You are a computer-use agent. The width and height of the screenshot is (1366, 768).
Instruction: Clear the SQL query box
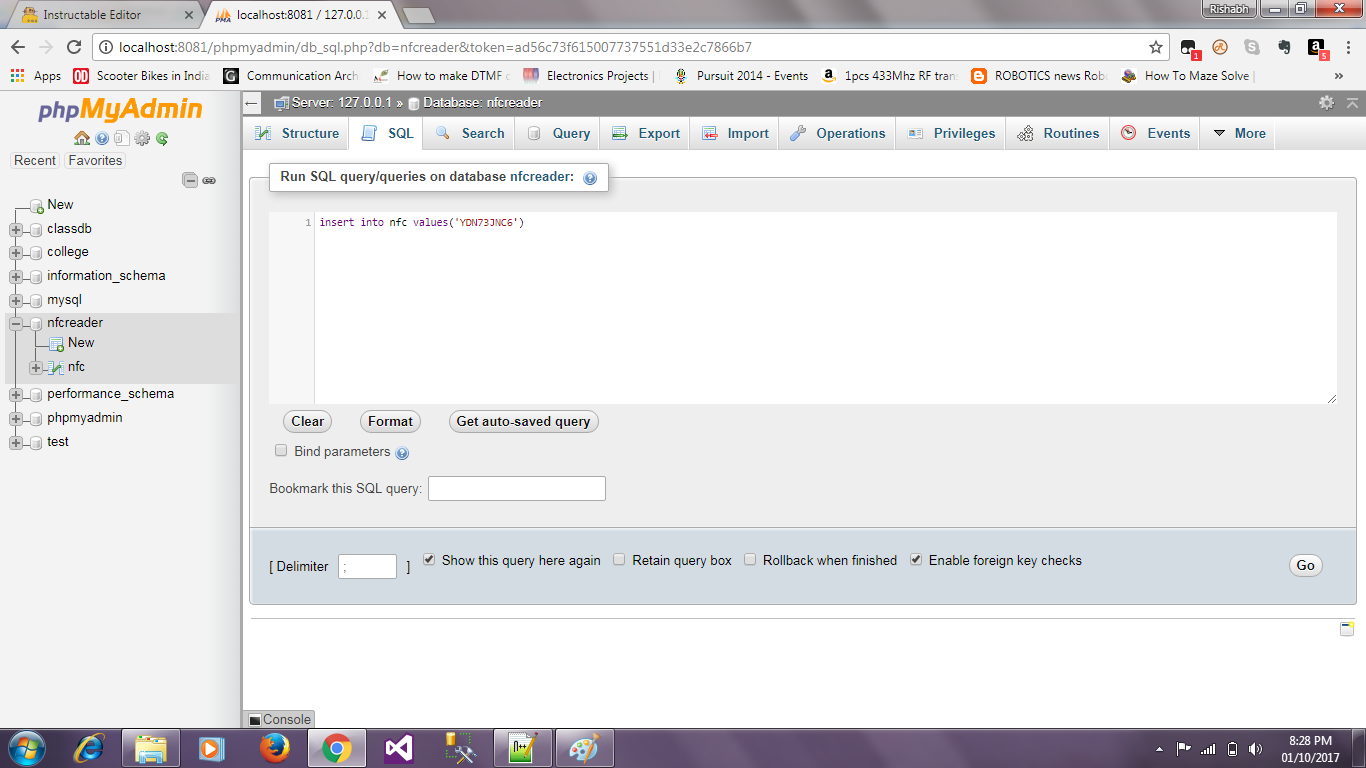tap(308, 422)
